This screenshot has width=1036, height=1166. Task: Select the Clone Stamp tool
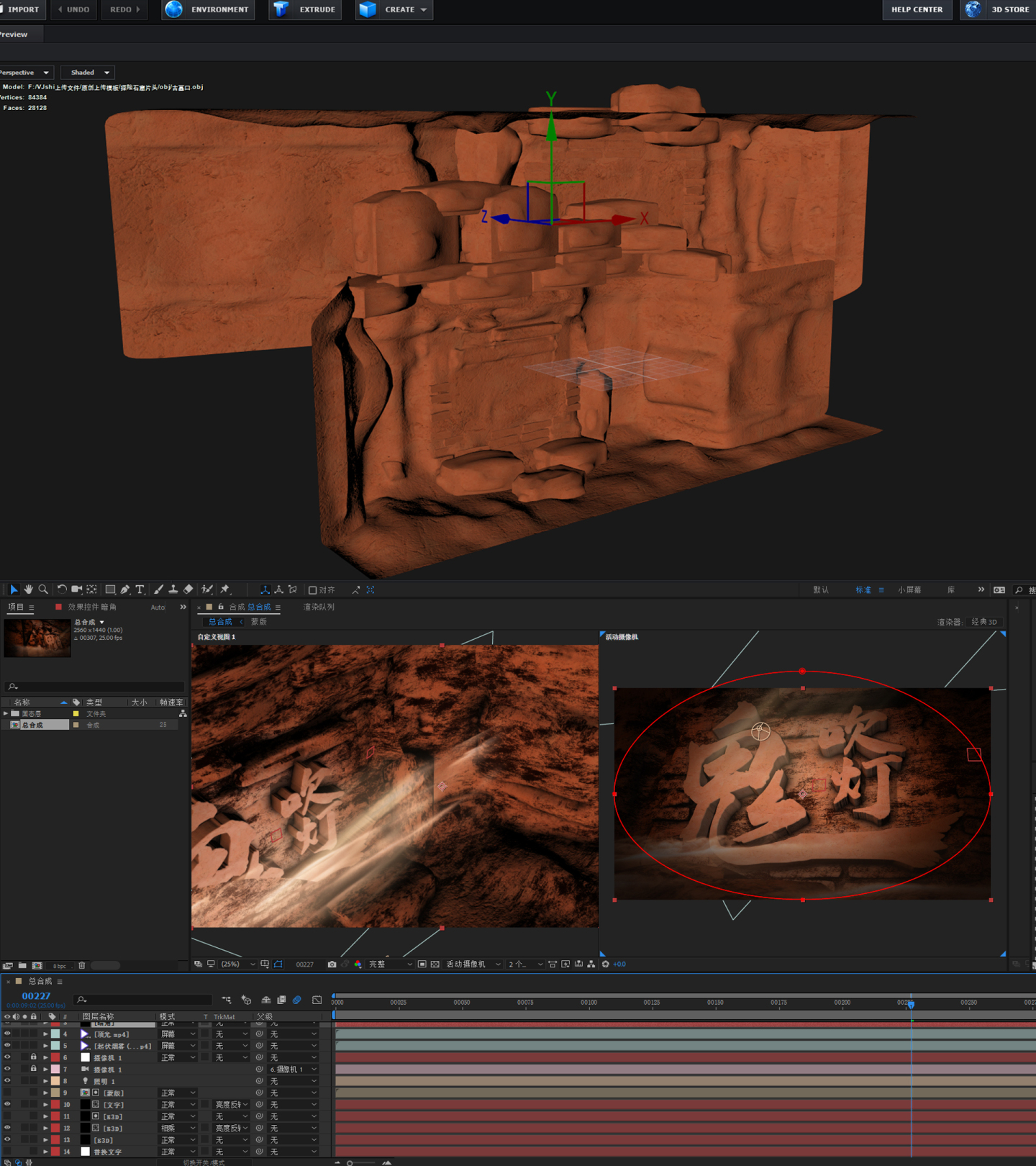pyautogui.click(x=173, y=589)
